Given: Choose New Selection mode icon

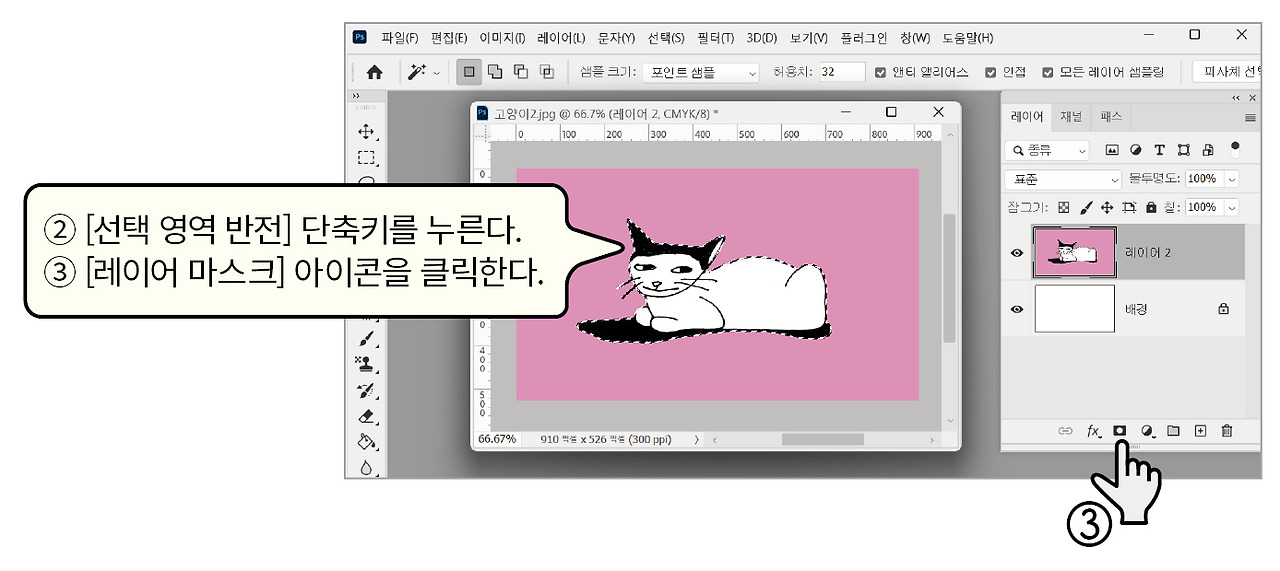Looking at the screenshot, I should (469, 72).
